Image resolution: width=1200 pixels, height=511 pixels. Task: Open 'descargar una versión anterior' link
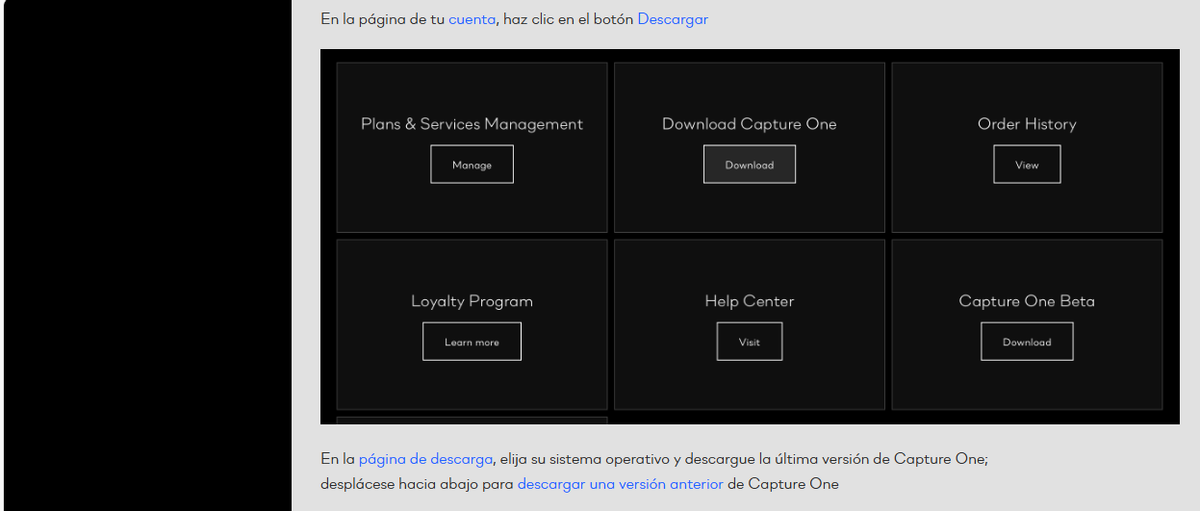tap(619, 484)
